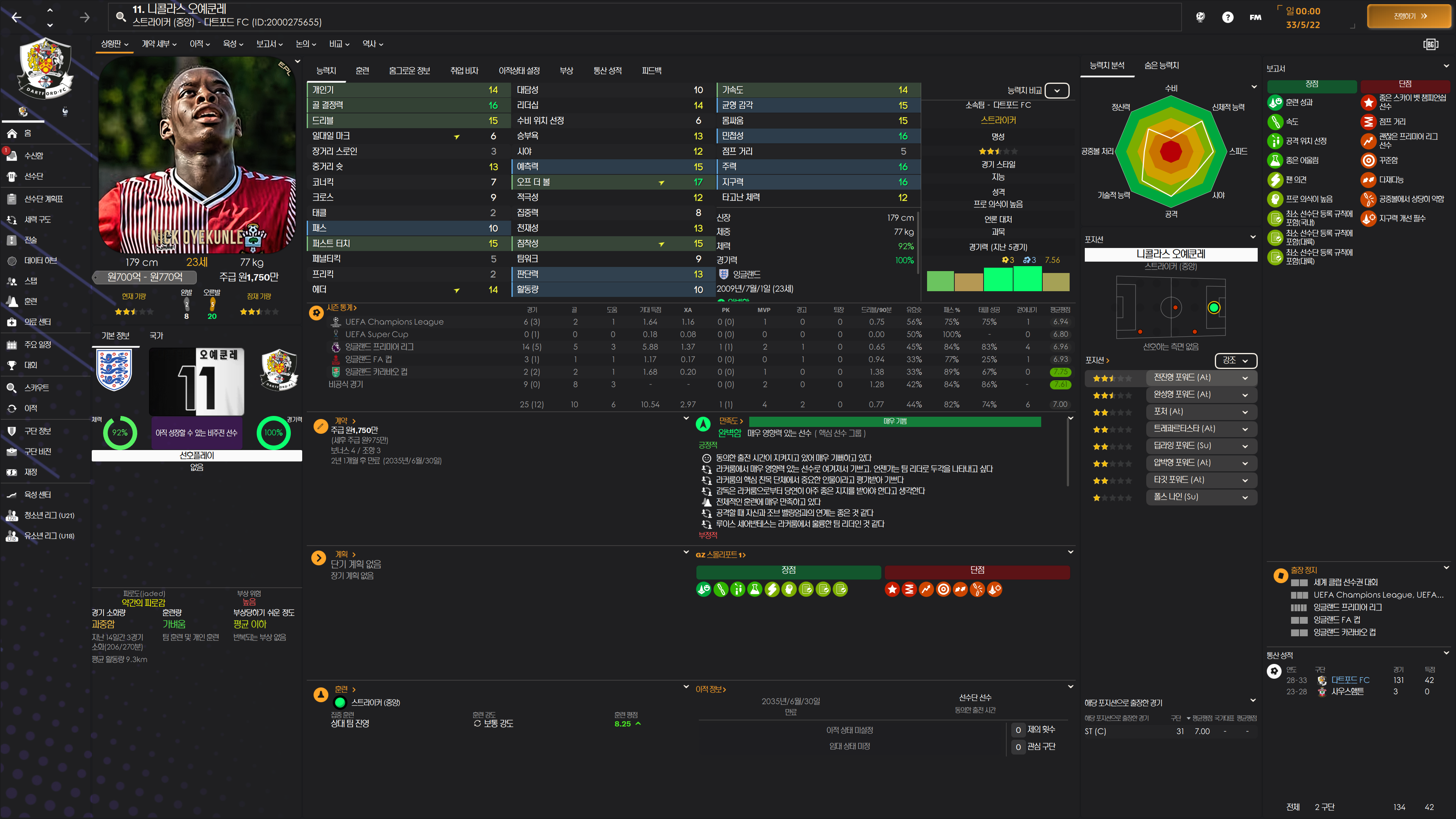Viewport: 1456px width, 819px height.
Task: Open the 육성 dropdown menu
Action: [x=234, y=44]
